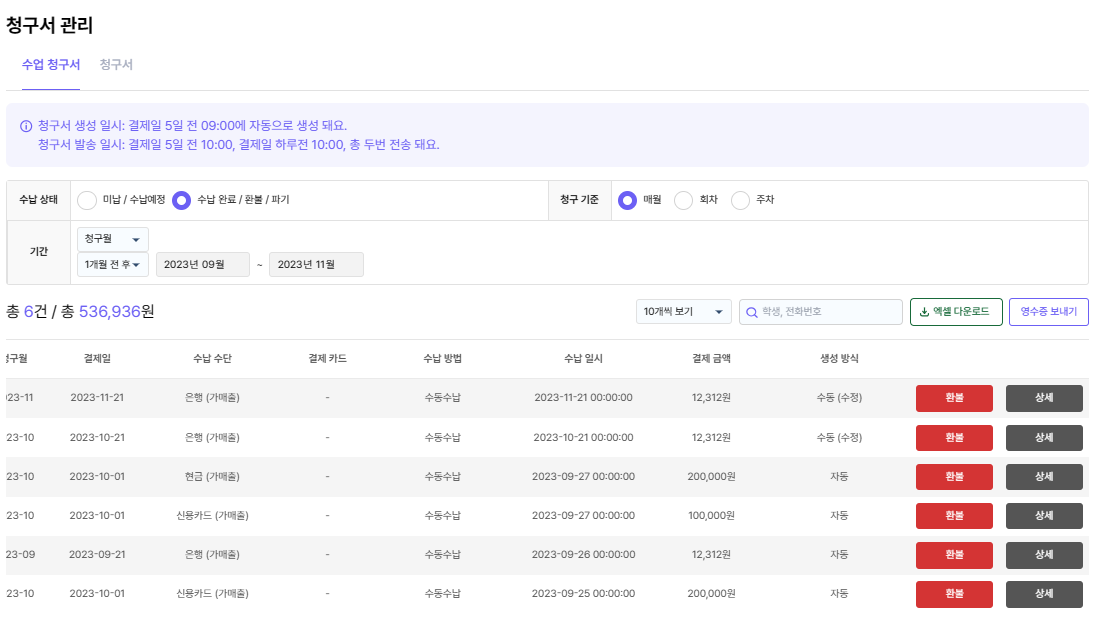
Task: Choose the 매월 billing basis
Action: pyautogui.click(x=628, y=200)
